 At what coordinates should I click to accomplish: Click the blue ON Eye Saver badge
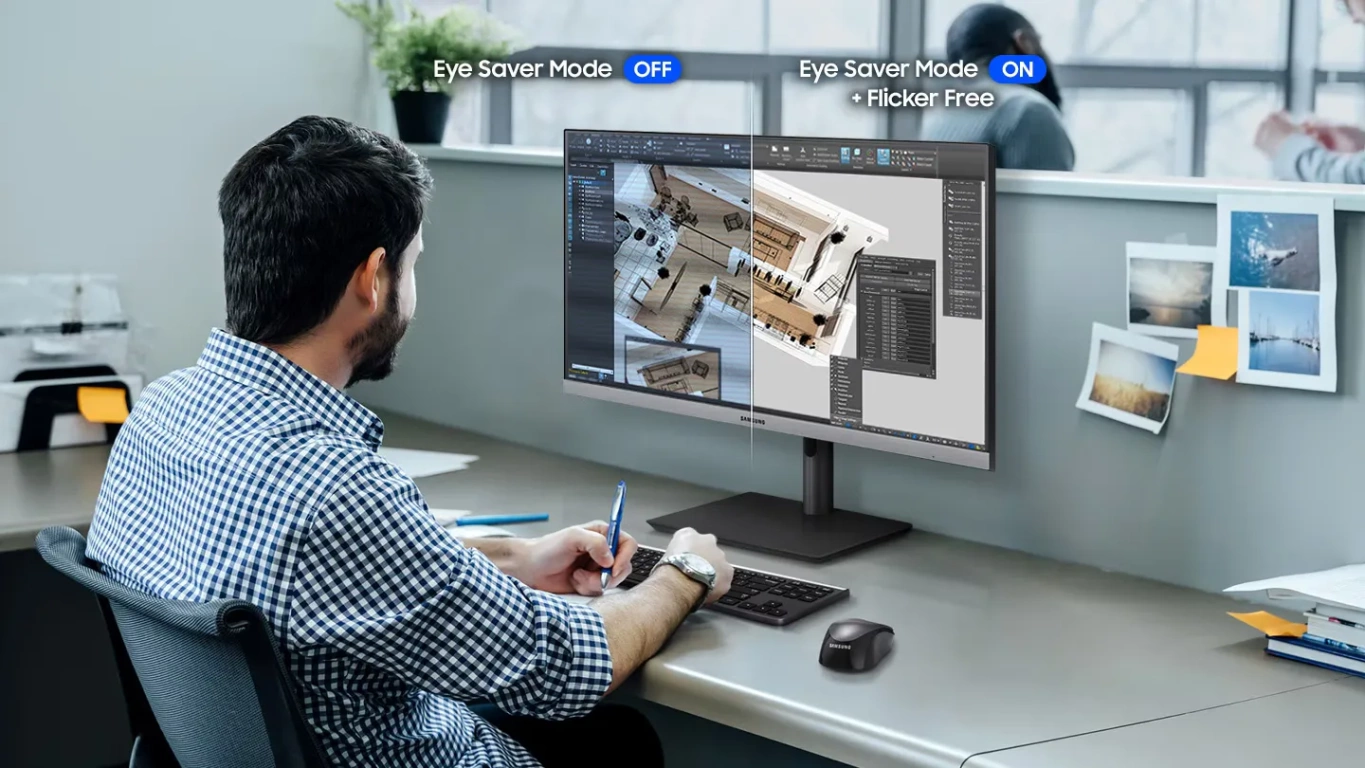click(1017, 69)
